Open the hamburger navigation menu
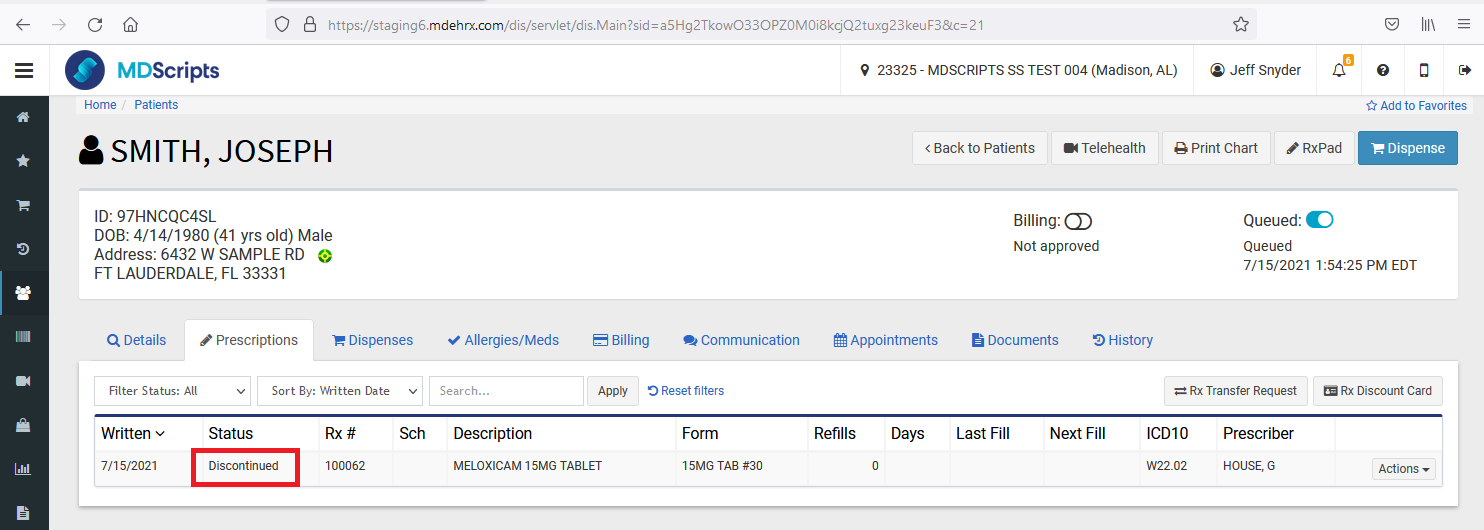This screenshot has height=530, width=1484. pyautogui.click(x=24, y=70)
